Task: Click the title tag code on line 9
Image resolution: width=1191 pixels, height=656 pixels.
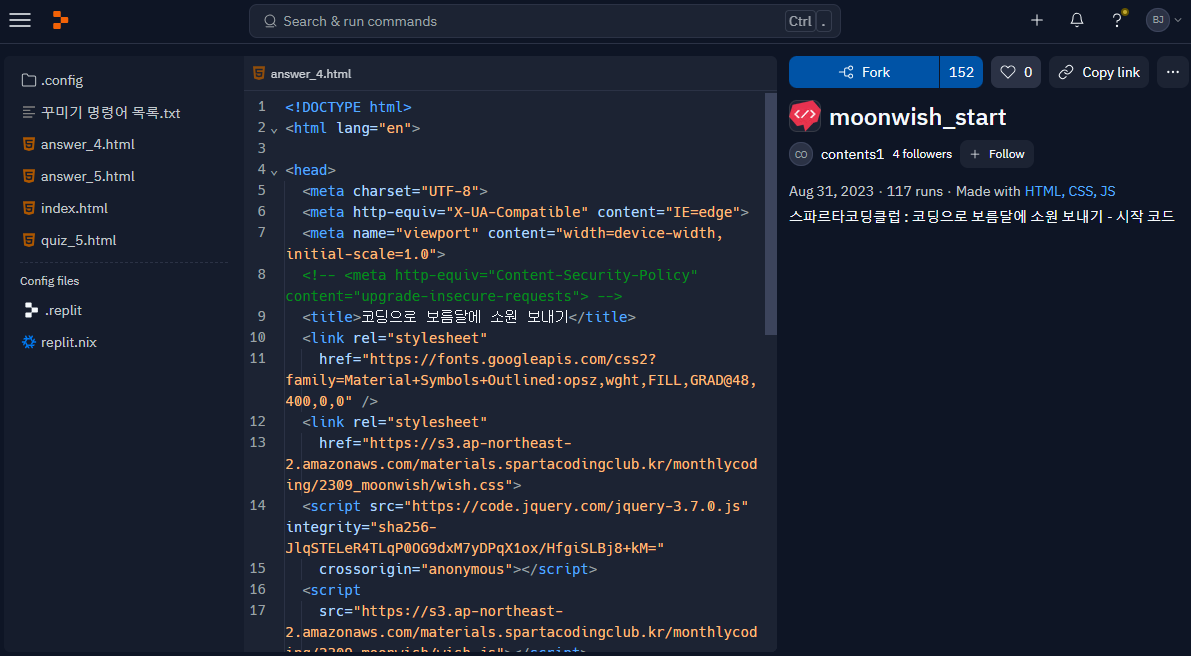Action: click(469, 317)
